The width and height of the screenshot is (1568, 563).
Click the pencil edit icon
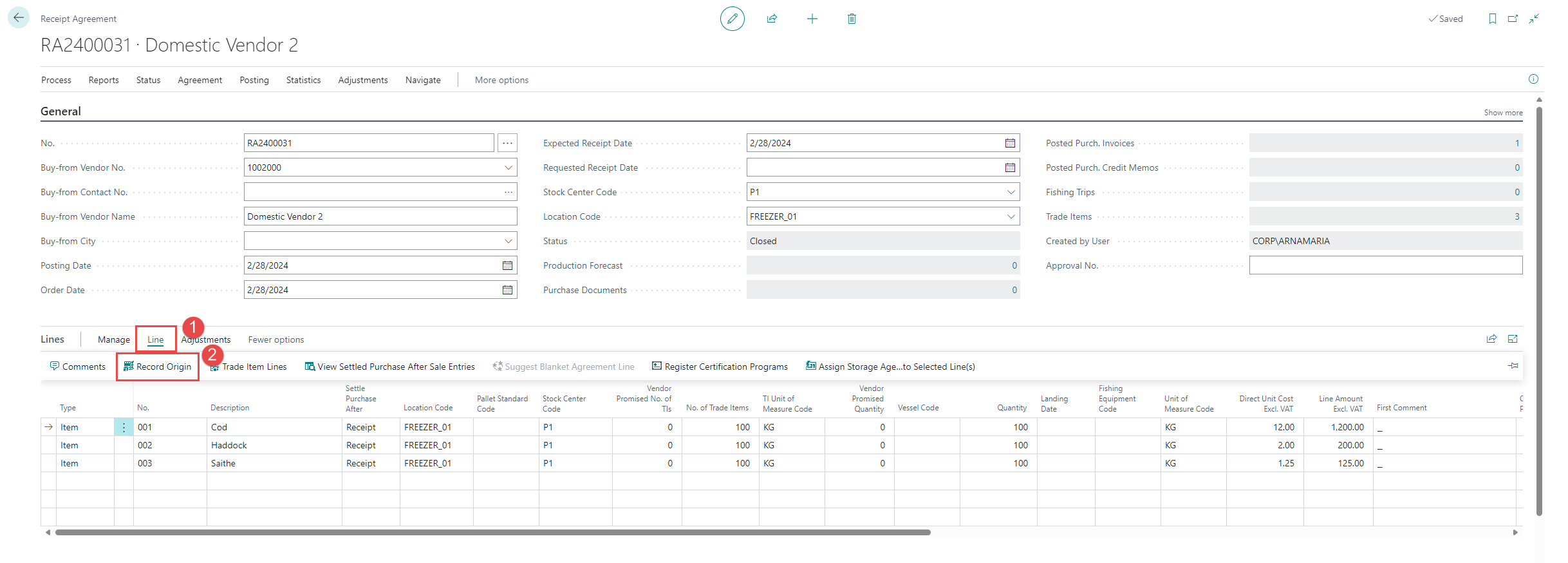732,19
